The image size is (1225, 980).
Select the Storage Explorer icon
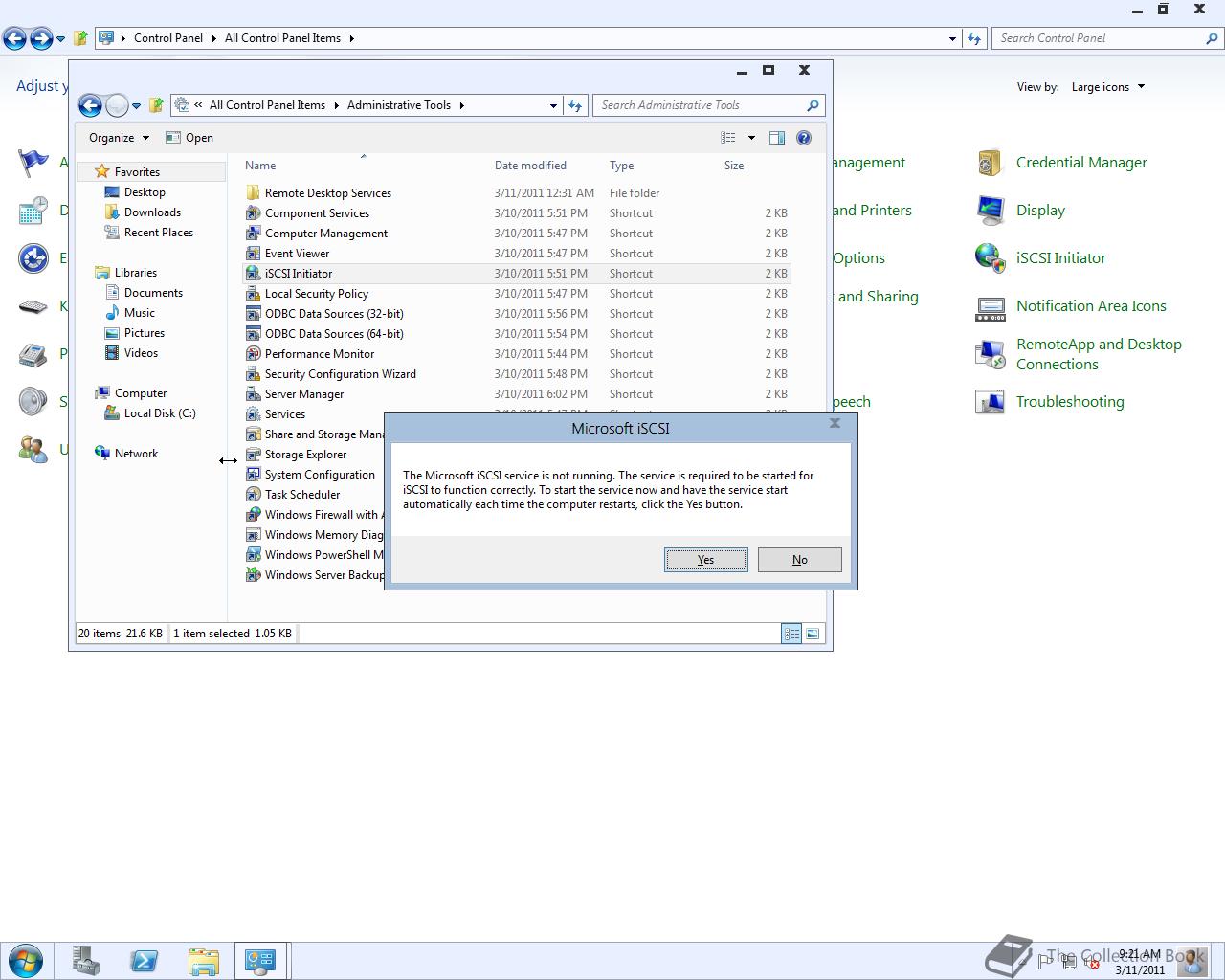(253, 455)
